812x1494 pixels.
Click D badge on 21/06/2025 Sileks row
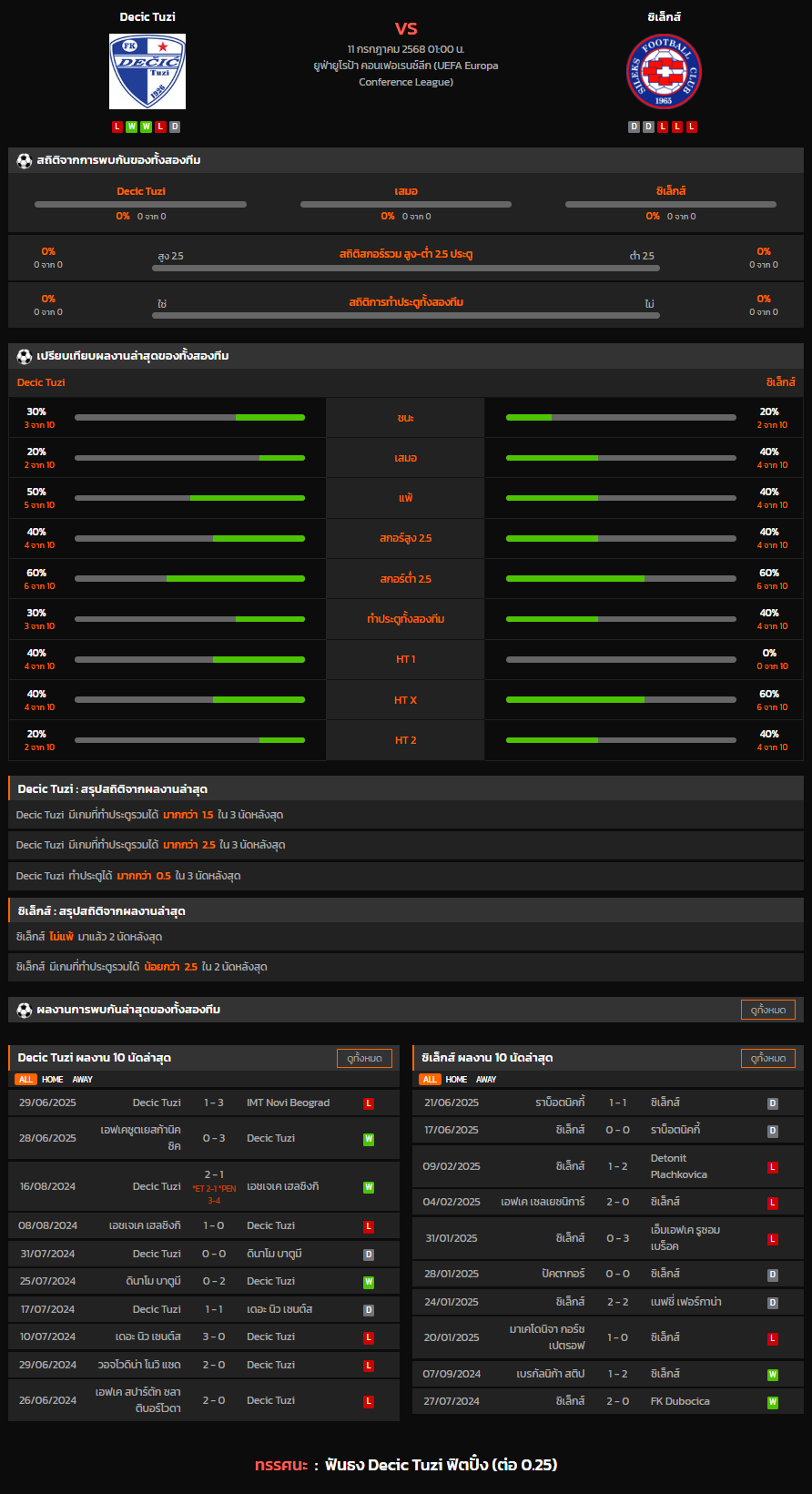(773, 1103)
